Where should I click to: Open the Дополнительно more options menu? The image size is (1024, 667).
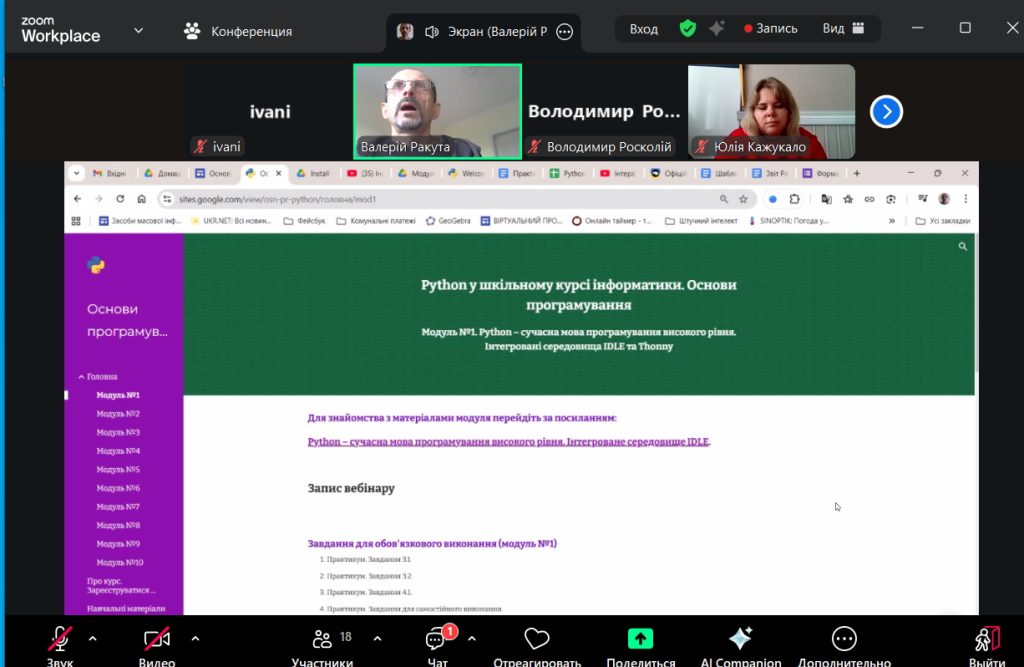844,640
